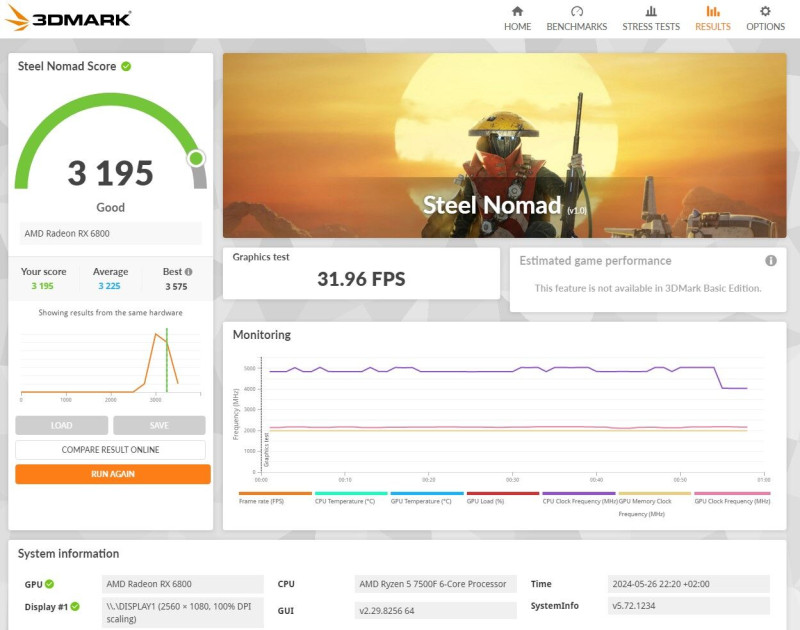Go to the Benchmarks tab
Screen dimensions: 800x630
pyautogui.click(x=577, y=19)
